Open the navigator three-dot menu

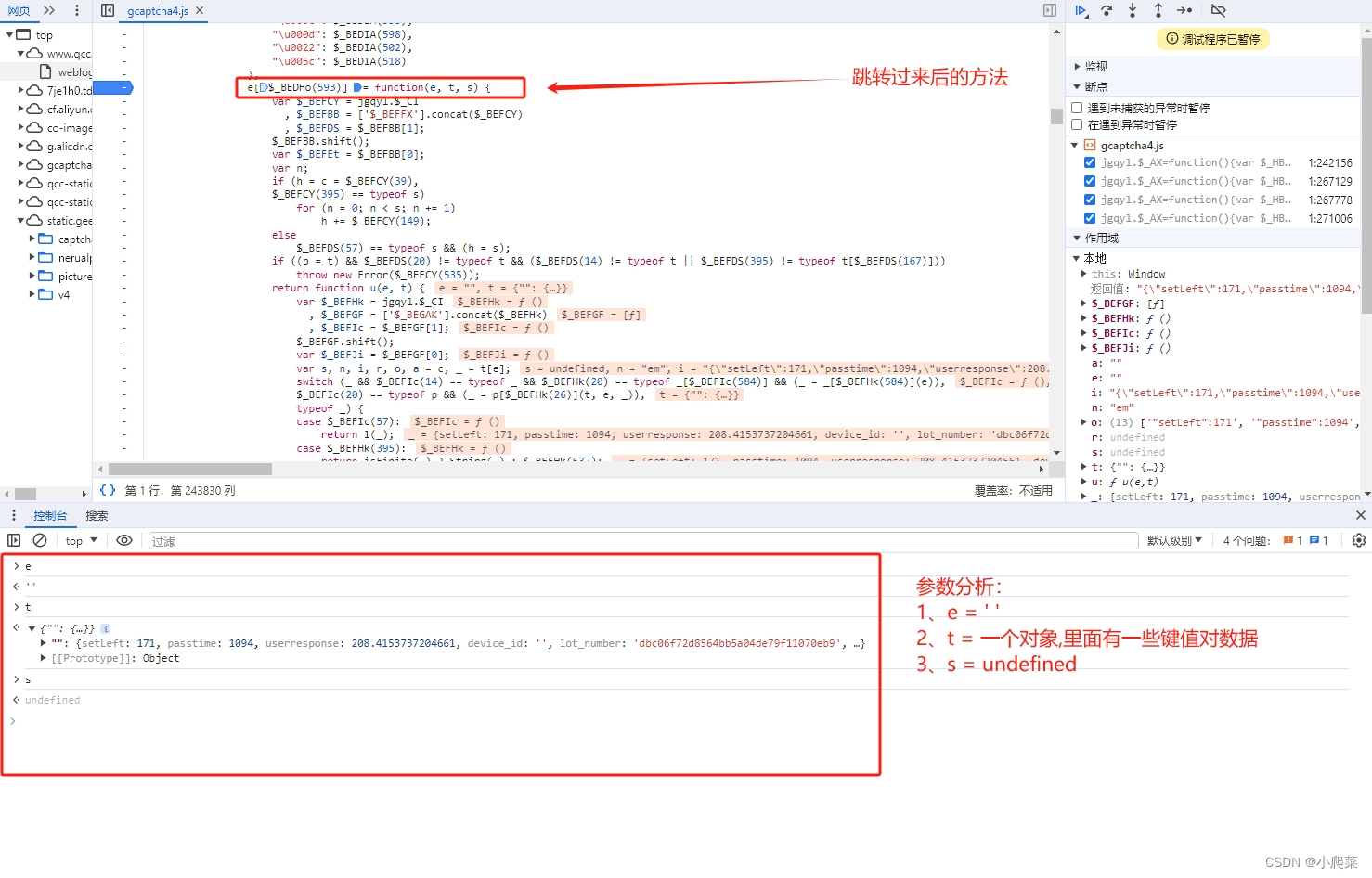pyautogui.click(x=76, y=10)
